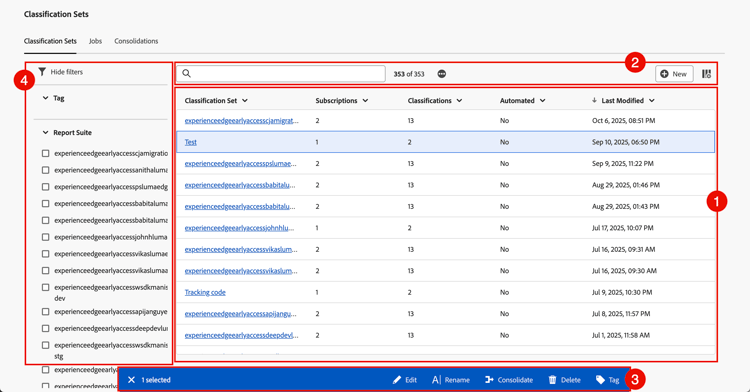Check experienceedgeearlyaccesscjamigratio report suite
750x392 pixels.
45,153
